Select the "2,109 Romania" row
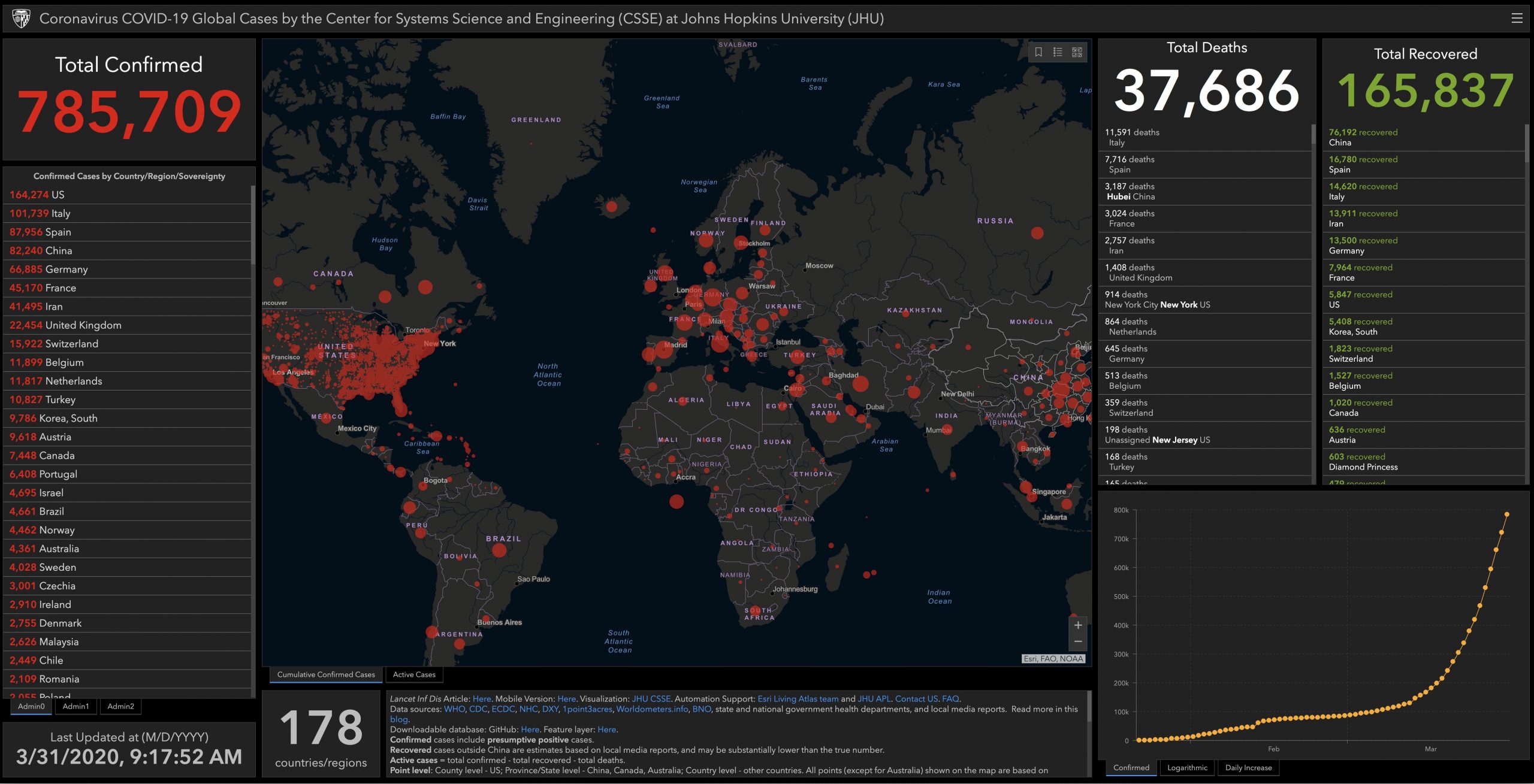The width and height of the screenshot is (1534, 784). [x=127, y=679]
